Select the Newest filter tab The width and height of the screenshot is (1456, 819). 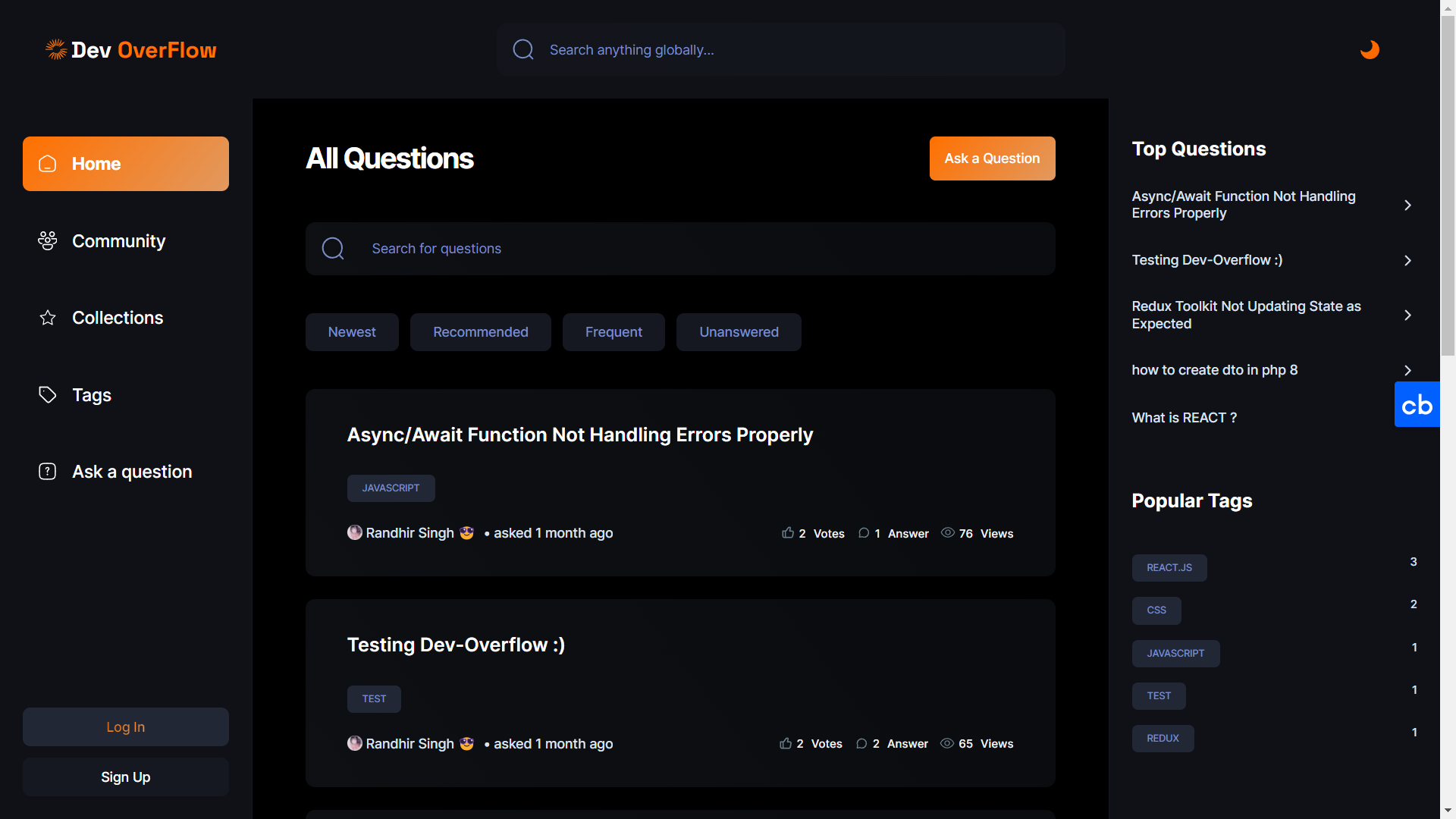352,331
